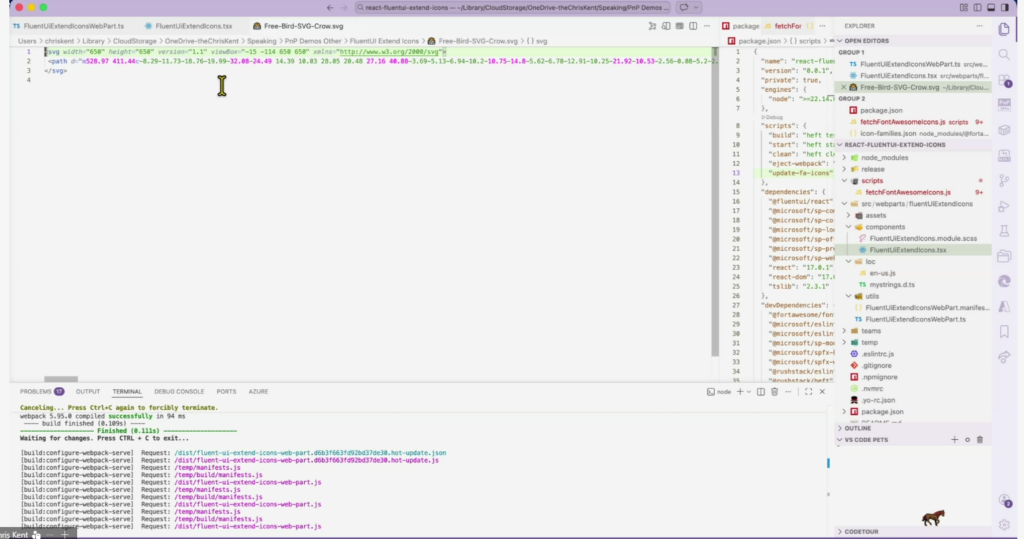1024x539 pixels.
Task: Delete pet with VS Code Pets trash icon
Action: click(x=980, y=439)
